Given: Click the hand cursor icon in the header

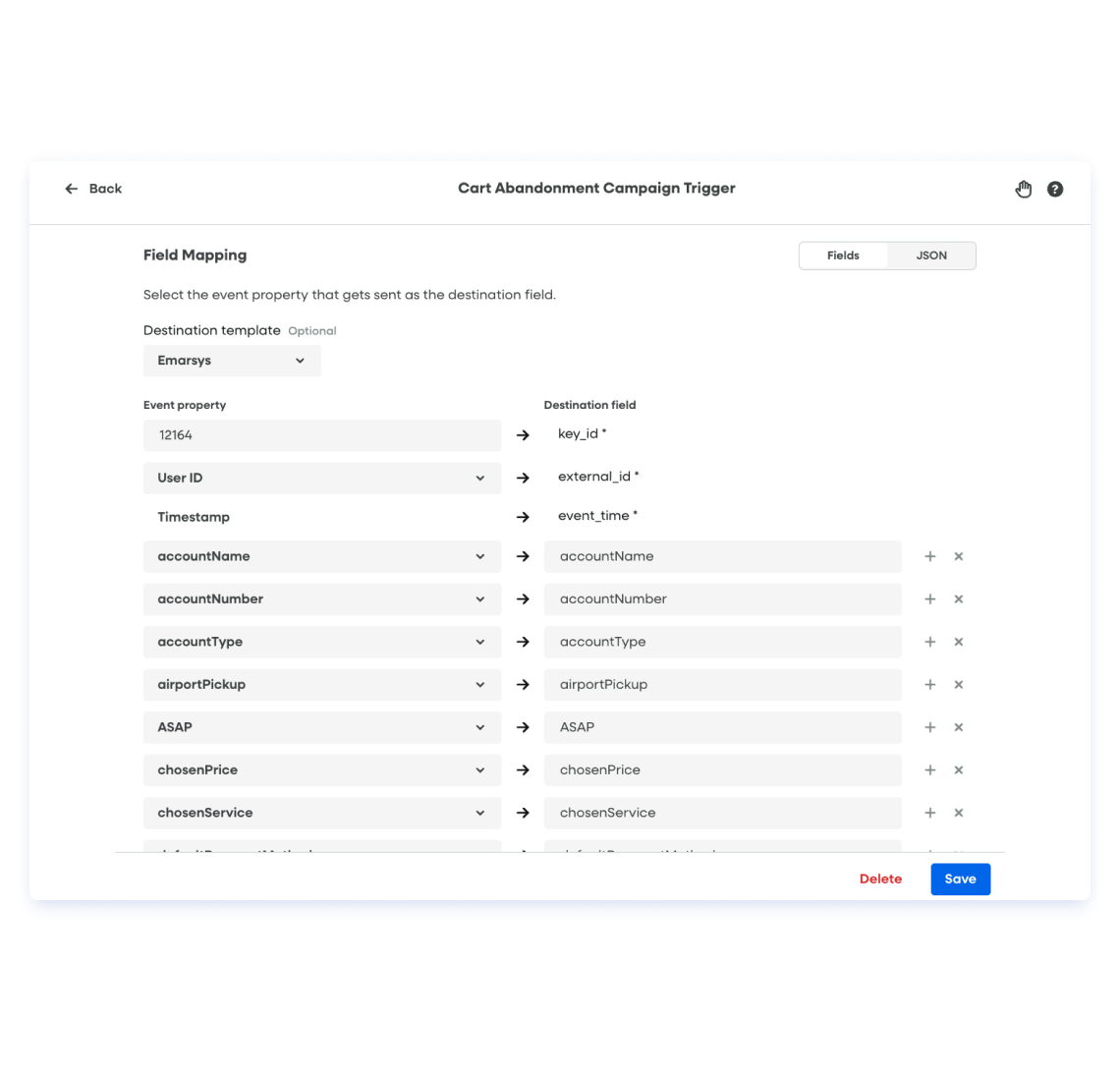Looking at the screenshot, I should coord(1024,189).
